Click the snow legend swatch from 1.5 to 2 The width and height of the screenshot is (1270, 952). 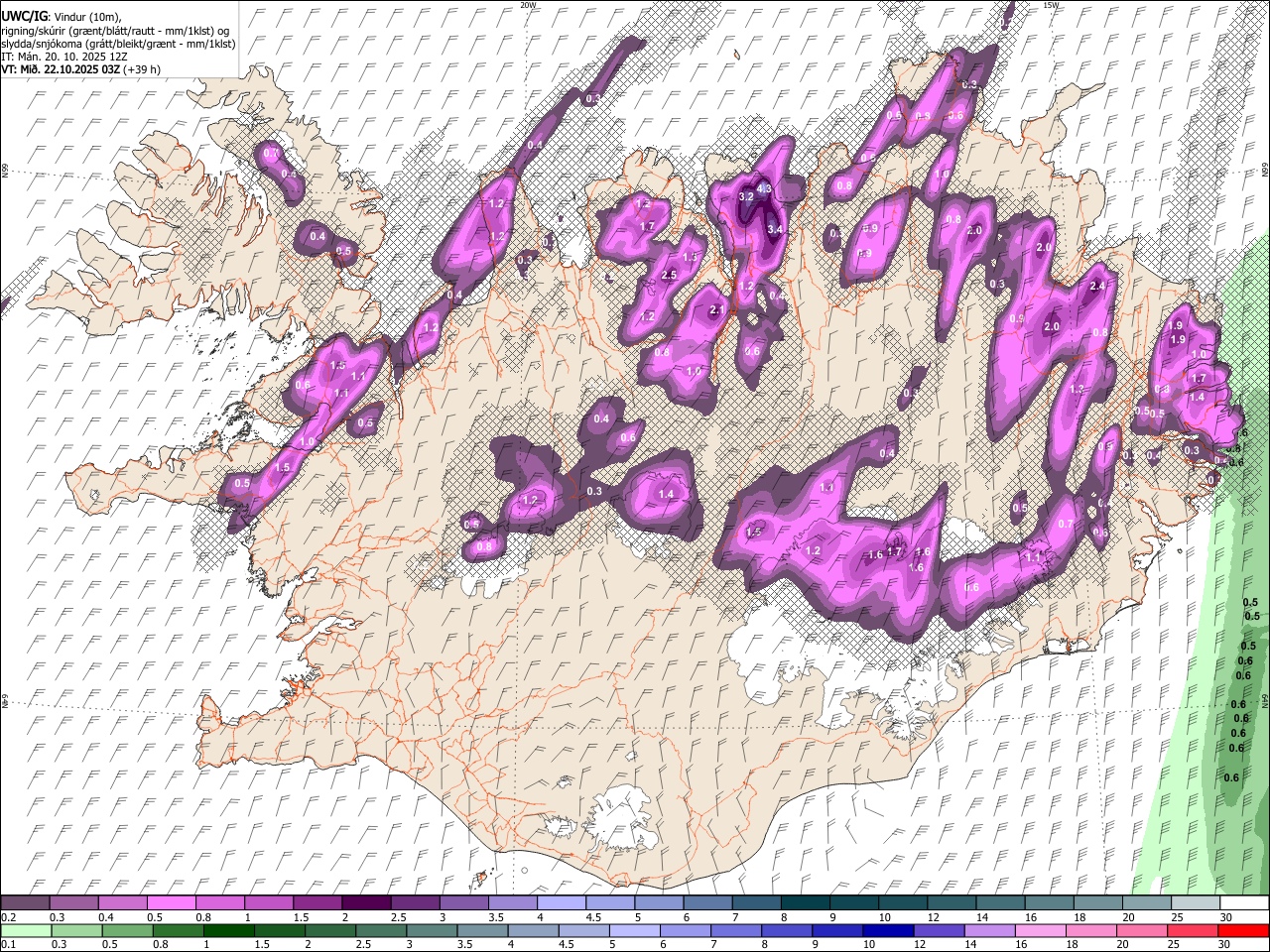pyautogui.click(x=317, y=903)
